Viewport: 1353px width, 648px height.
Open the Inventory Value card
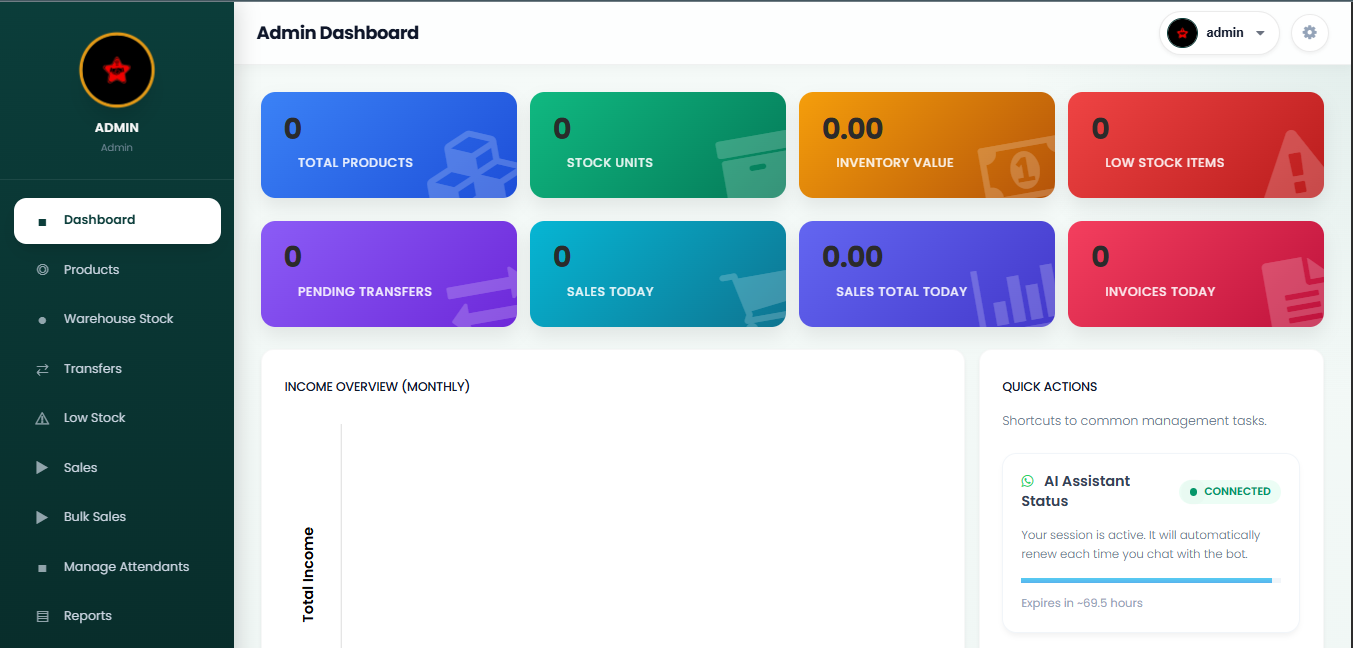[x=927, y=145]
